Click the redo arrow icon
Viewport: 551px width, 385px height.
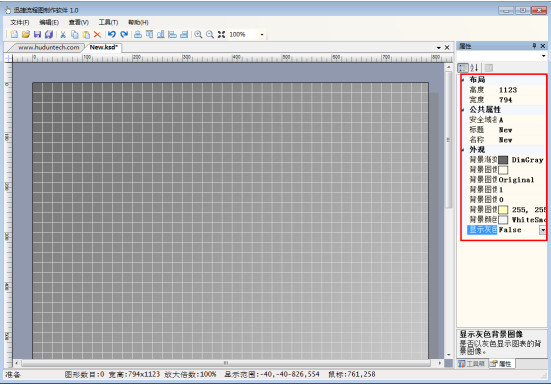[124, 34]
